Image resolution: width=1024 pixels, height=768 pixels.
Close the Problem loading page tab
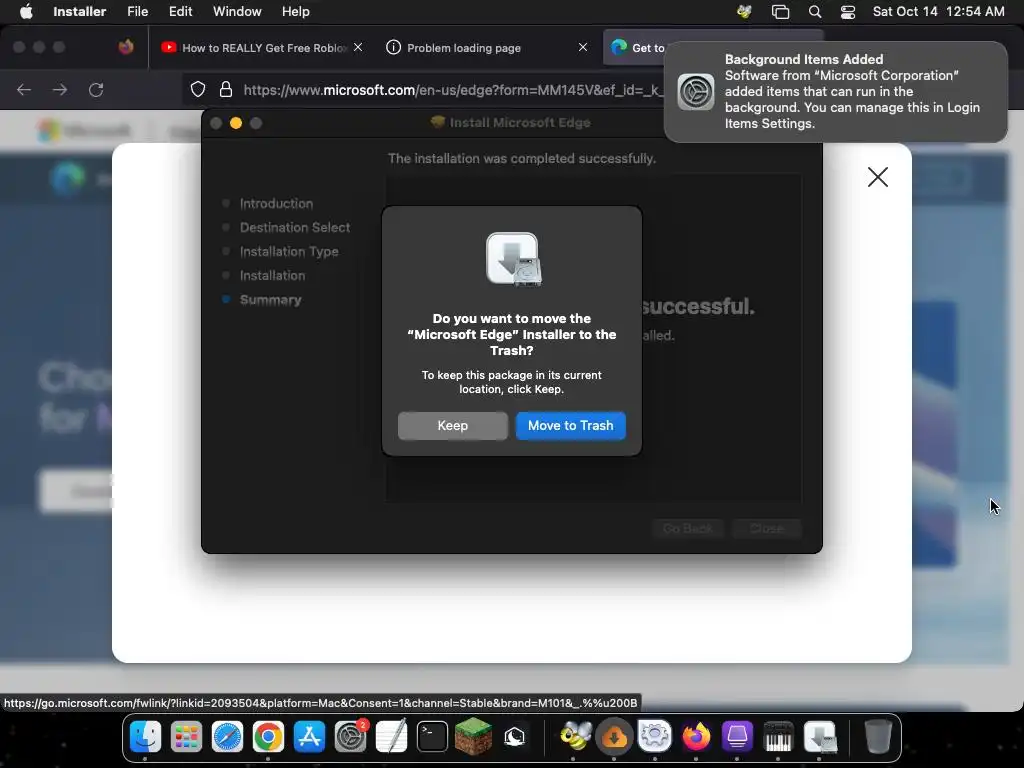tap(583, 47)
